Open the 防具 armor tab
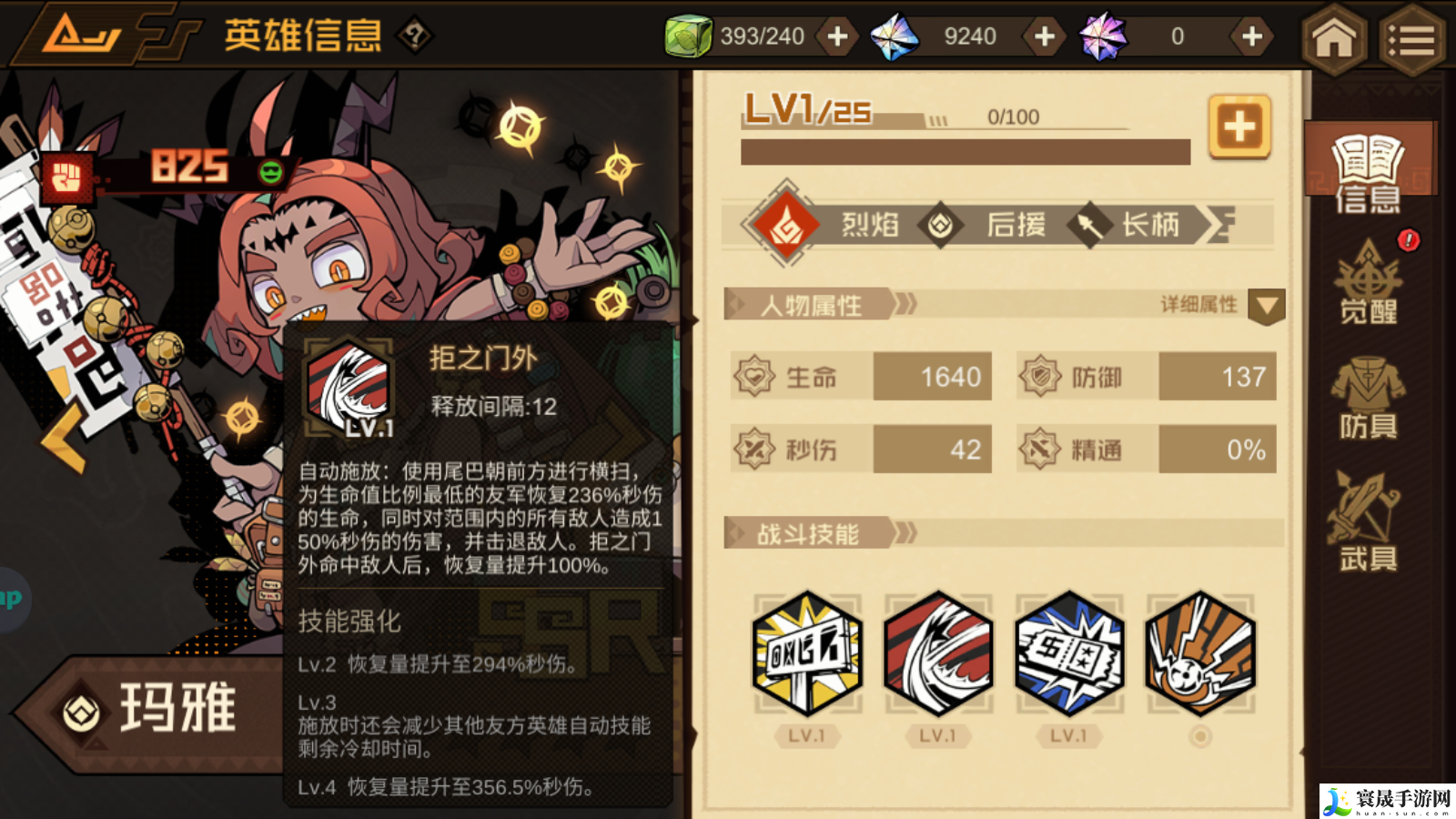This screenshot has height=819, width=1456. pos(1368,398)
